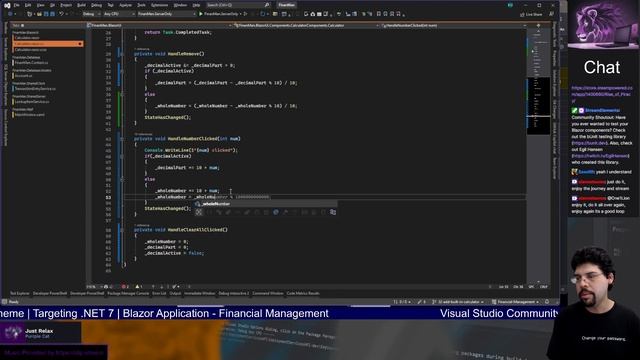Open the Account.cs document tab
Image resolution: width=640 pixels, height=360 pixels.
click(23, 76)
